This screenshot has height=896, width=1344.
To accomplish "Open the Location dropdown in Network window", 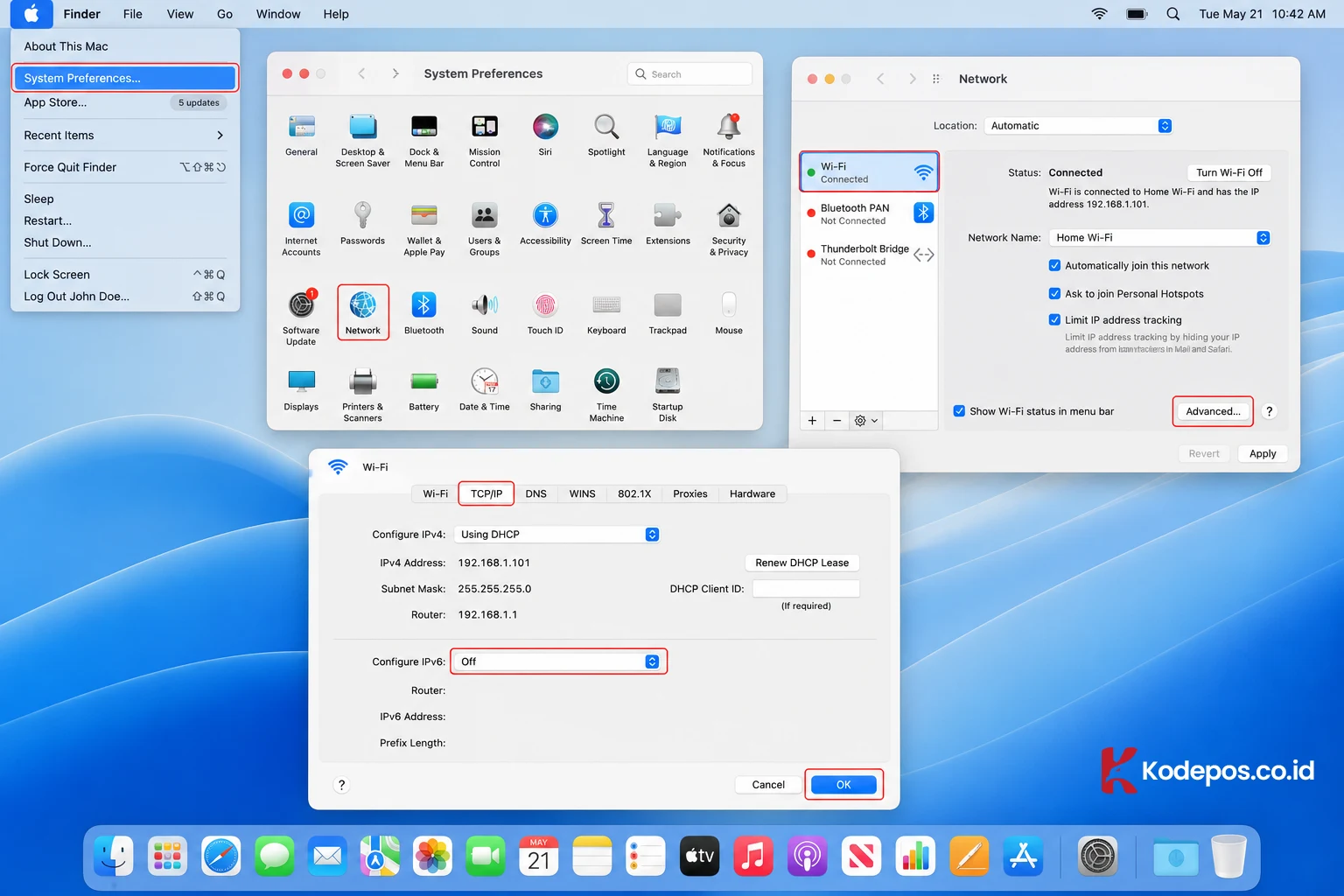I will [x=1078, y=125].
